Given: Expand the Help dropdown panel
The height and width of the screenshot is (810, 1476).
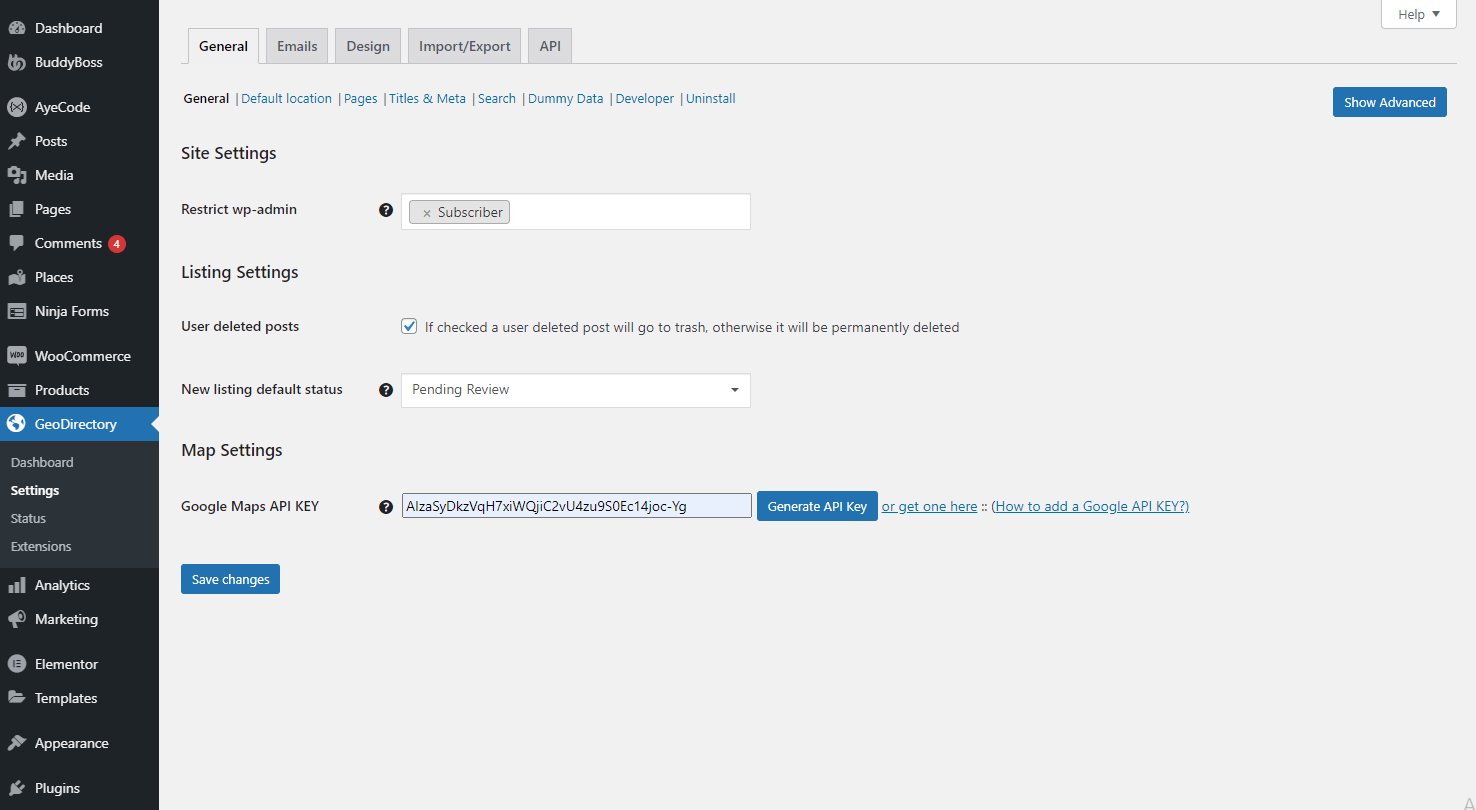Looking at the screenshot, I should [1418, 14].
